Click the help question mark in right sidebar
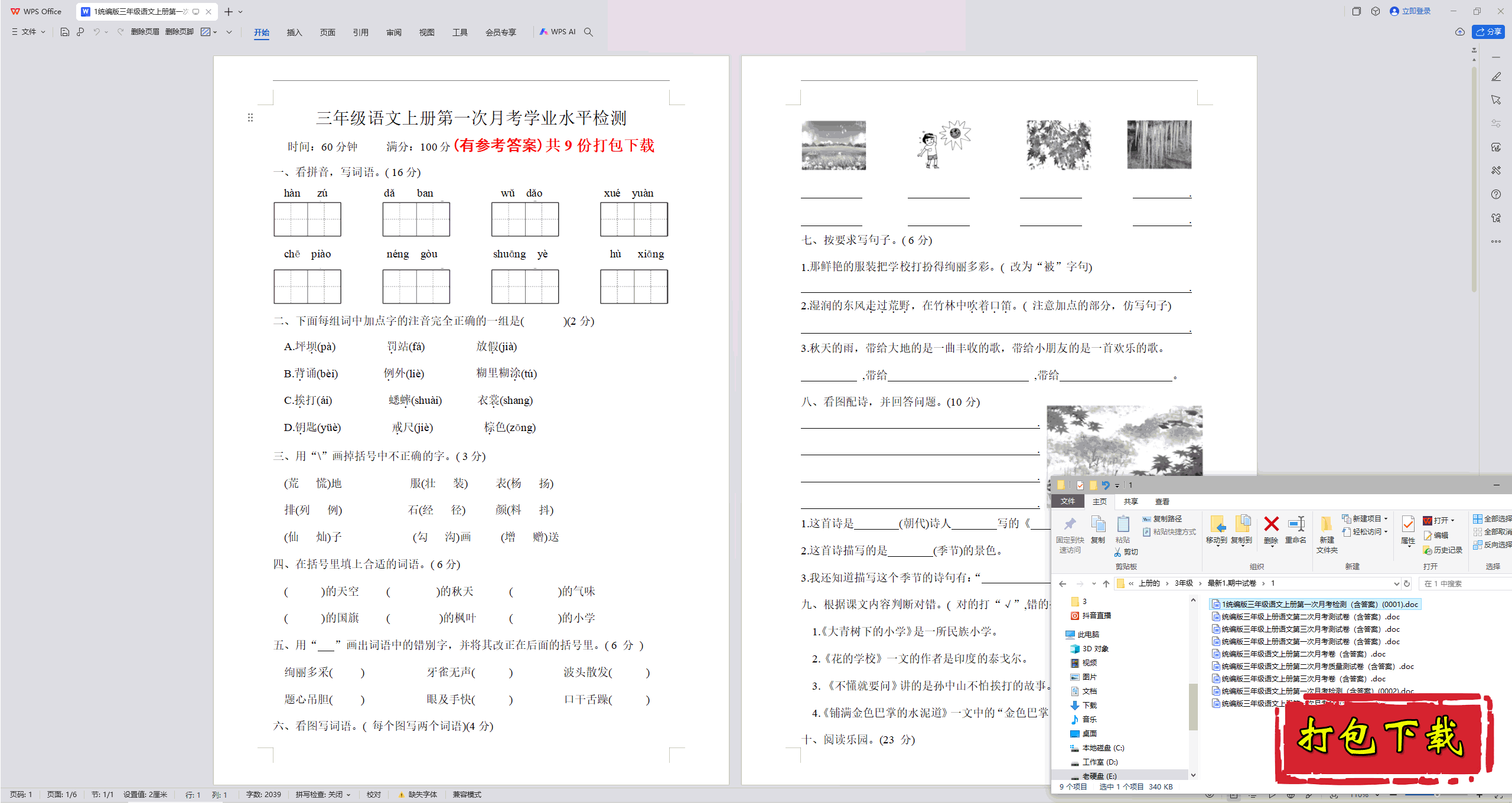The image size is (1512, 803). click(1496, 194)
